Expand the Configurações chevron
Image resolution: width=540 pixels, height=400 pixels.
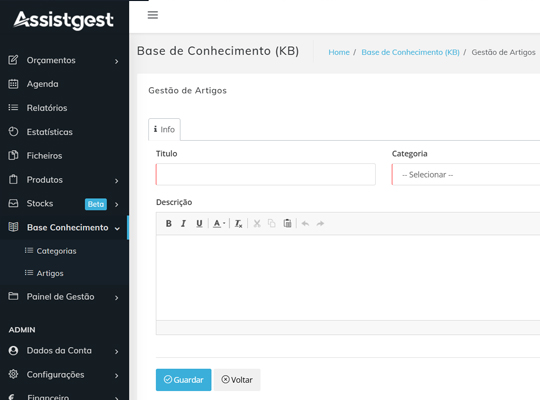[116, 376]
